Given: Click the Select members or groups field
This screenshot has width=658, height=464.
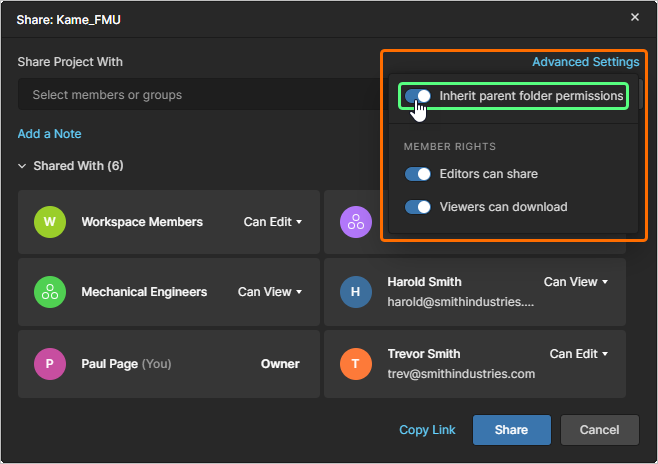Looking at the screenshot, I should click(200, 95).
